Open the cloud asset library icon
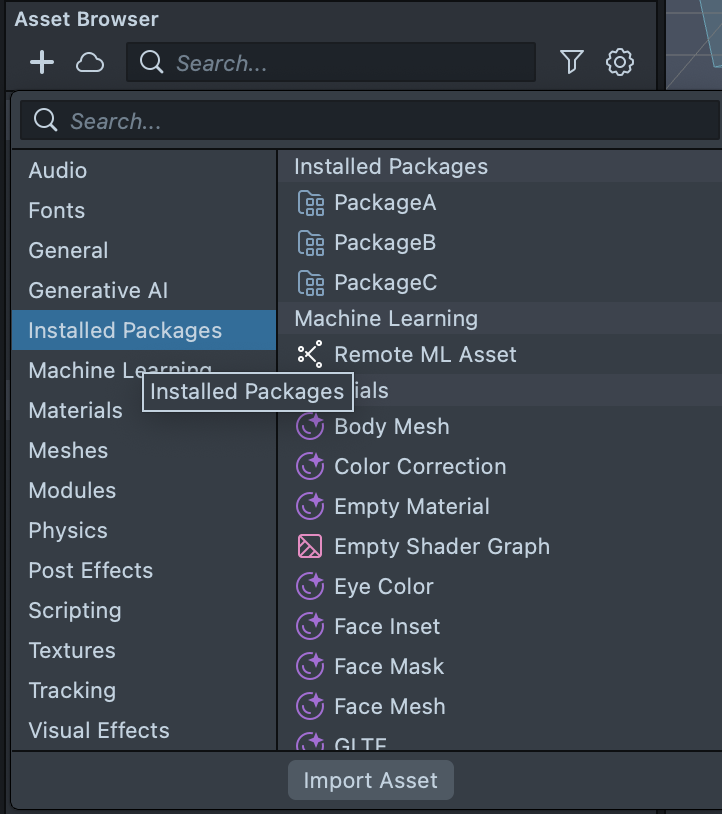 click(90, 63)
